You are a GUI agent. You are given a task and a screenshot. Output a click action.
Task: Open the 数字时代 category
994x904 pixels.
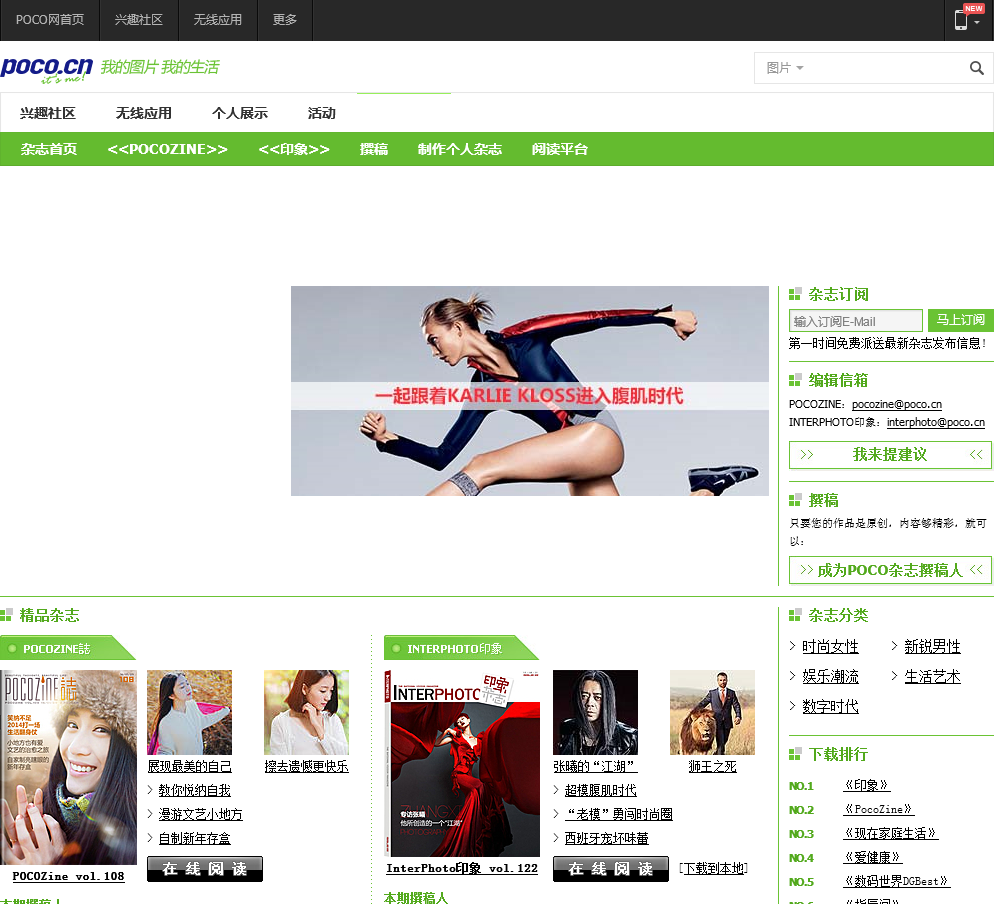[830, 706]
